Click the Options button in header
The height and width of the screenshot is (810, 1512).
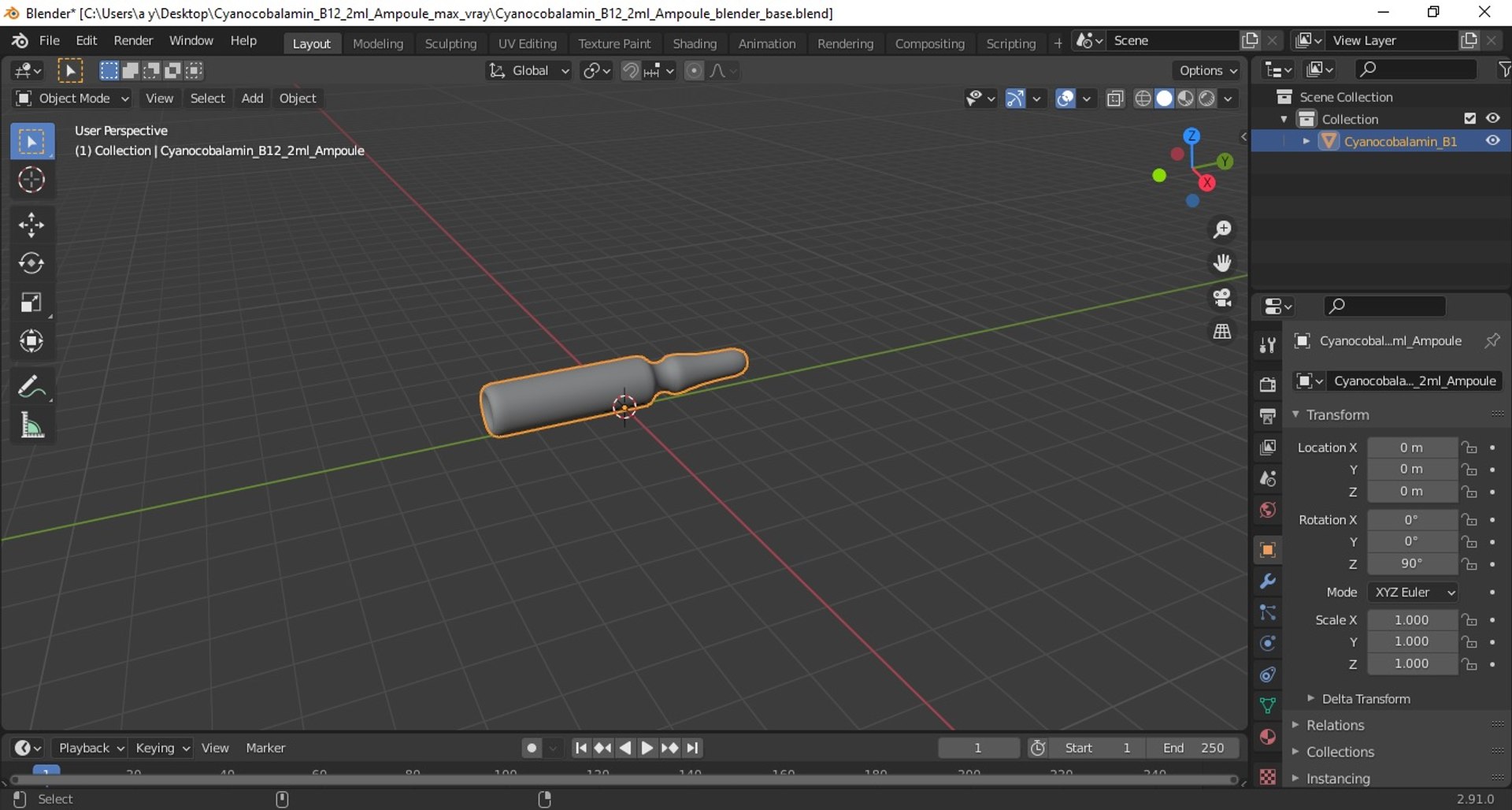[x=1207, y=70]
